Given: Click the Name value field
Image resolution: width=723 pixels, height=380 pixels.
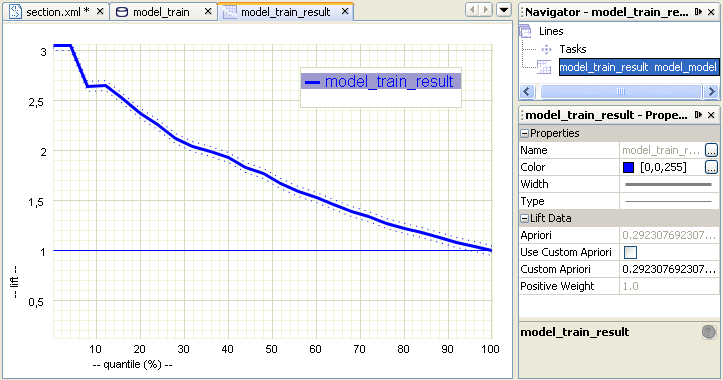Looking at the screenshot, I should click(662, 150).
